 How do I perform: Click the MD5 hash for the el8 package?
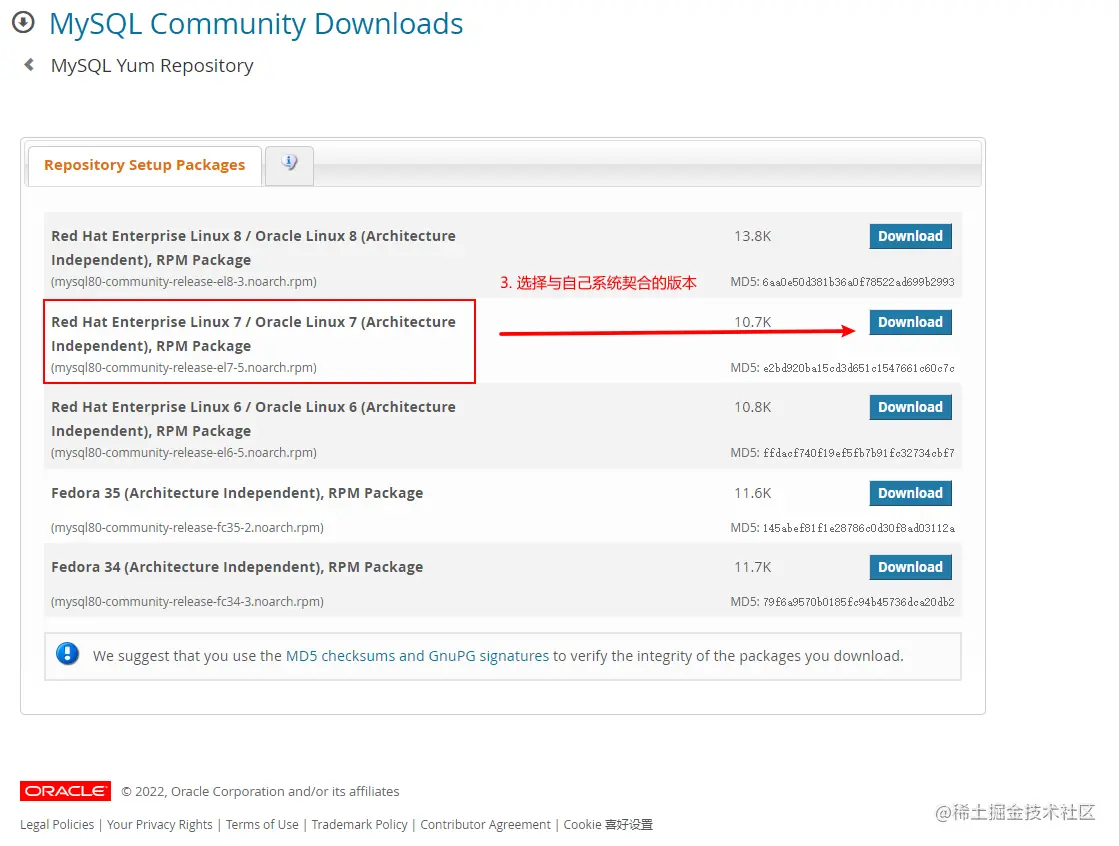pos(858,282)
